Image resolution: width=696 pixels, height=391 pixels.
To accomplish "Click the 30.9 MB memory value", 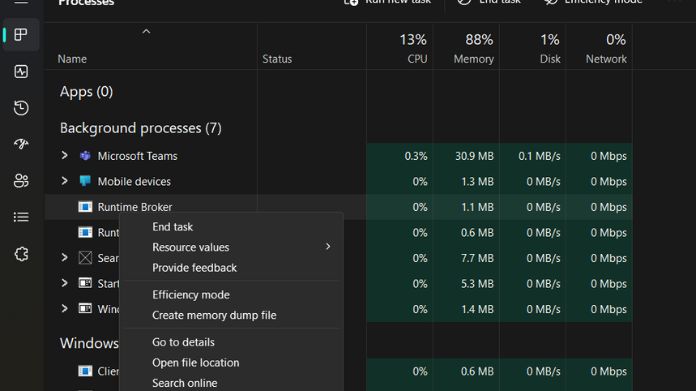I will point(474,156).
